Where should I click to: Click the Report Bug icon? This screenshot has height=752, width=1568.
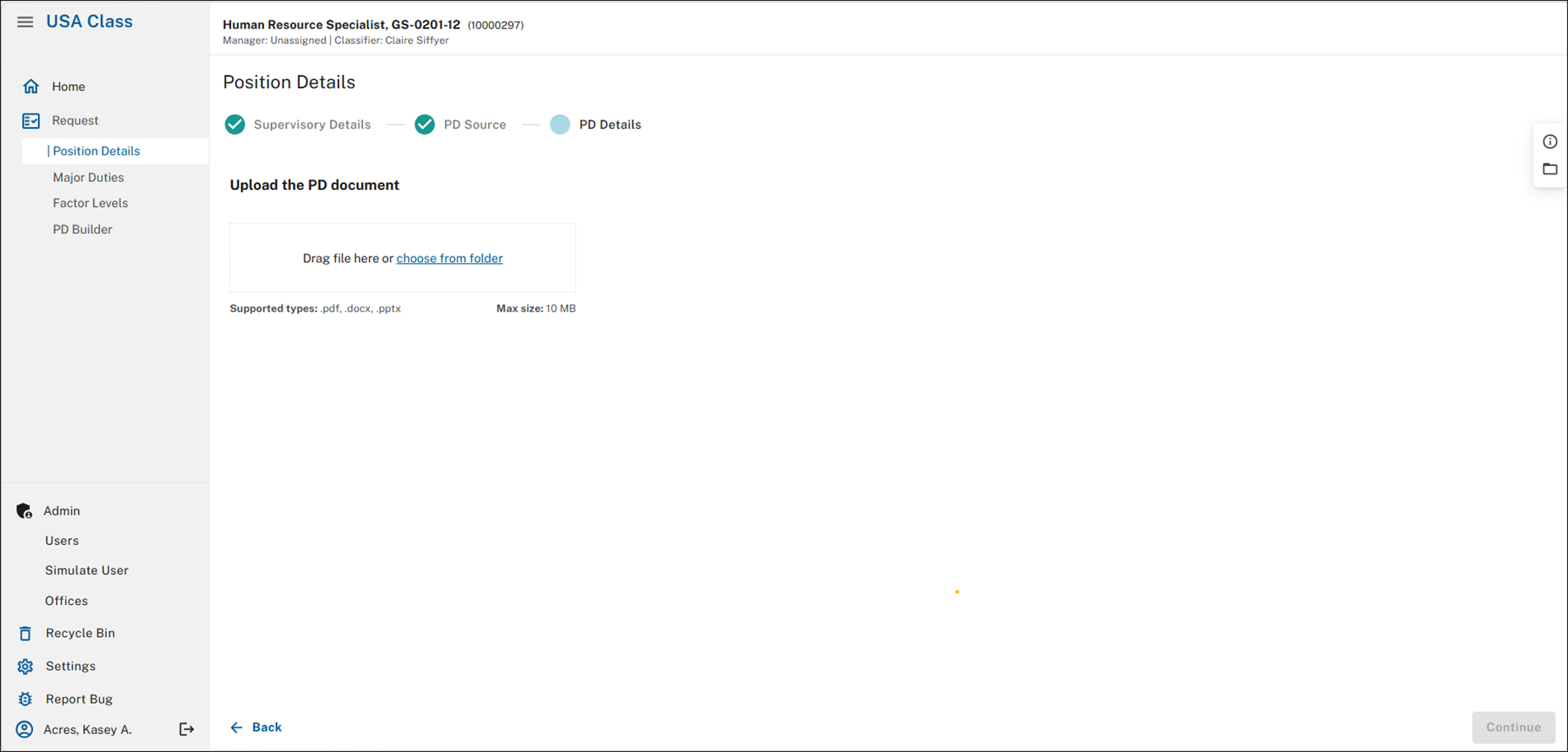pyautogui.click(x=25, y=699)
